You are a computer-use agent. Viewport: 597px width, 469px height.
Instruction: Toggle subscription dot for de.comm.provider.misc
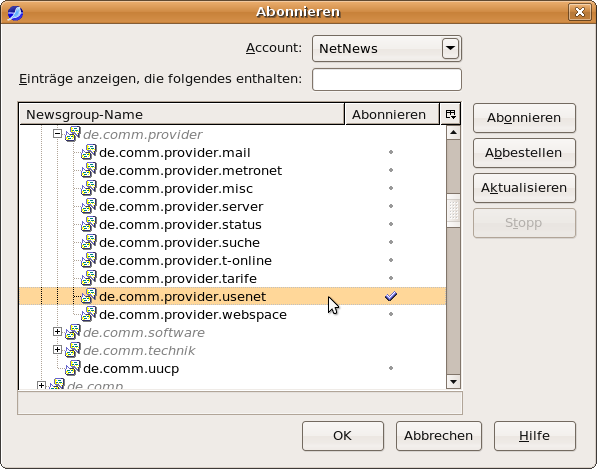391,188
